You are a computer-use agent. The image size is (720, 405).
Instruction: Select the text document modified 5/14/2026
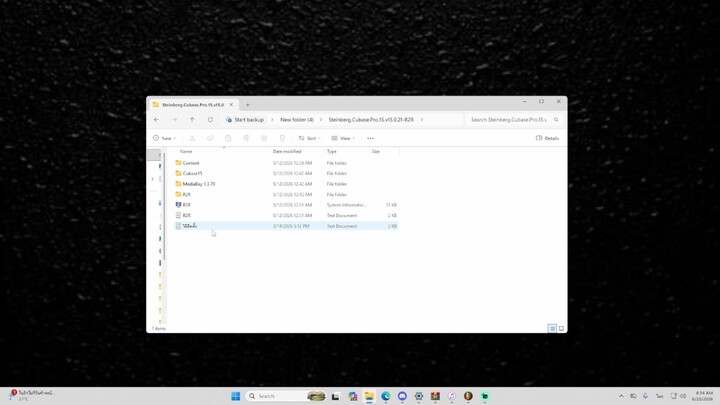(x=286, y=226)
